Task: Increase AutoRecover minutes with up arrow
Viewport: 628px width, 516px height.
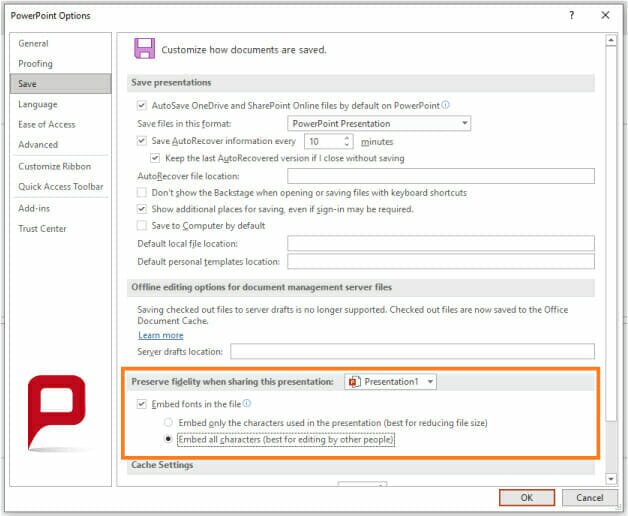Action: [346, 138]
